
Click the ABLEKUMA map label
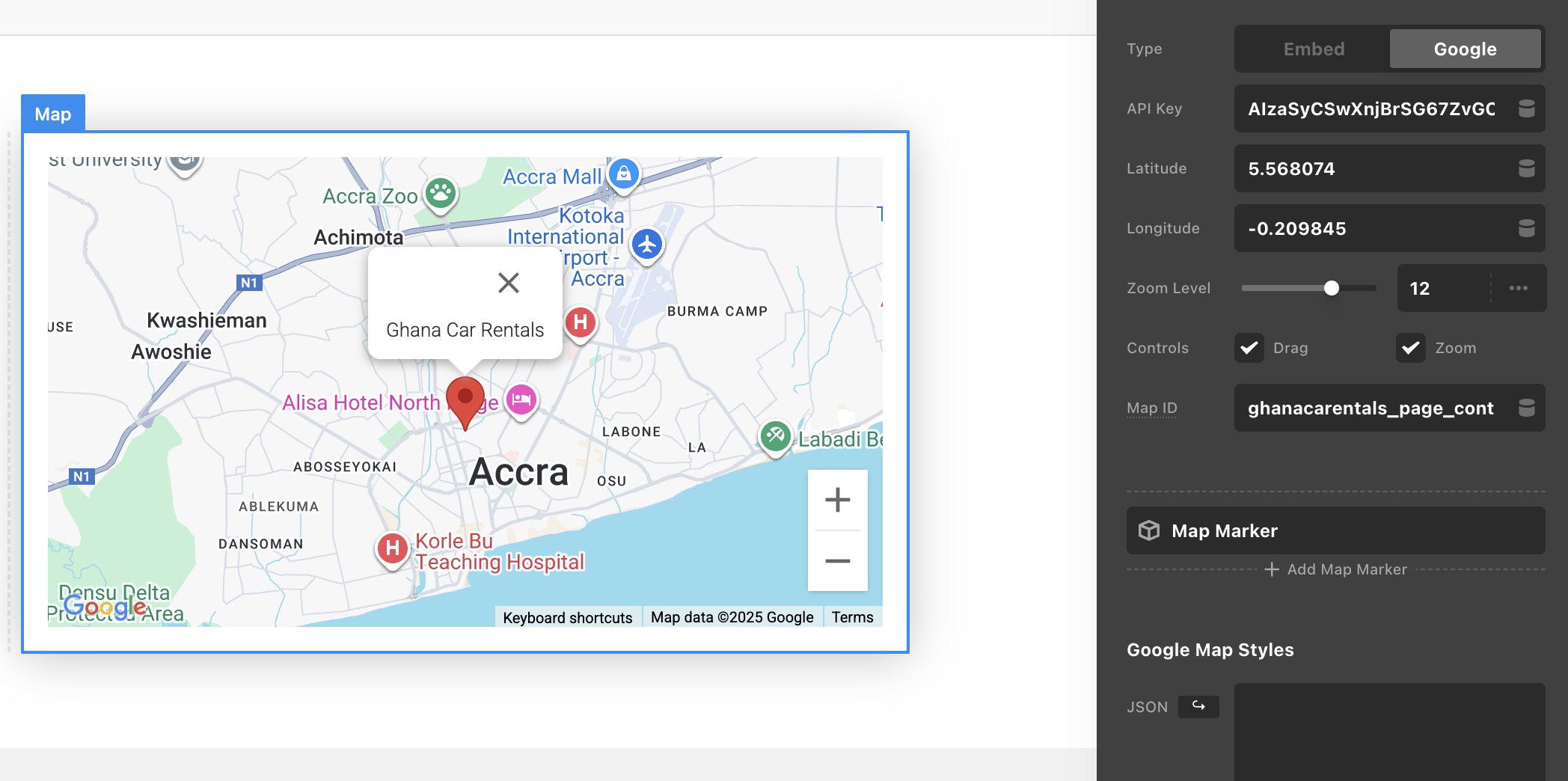pyautogui.click(x=278, y=506)
